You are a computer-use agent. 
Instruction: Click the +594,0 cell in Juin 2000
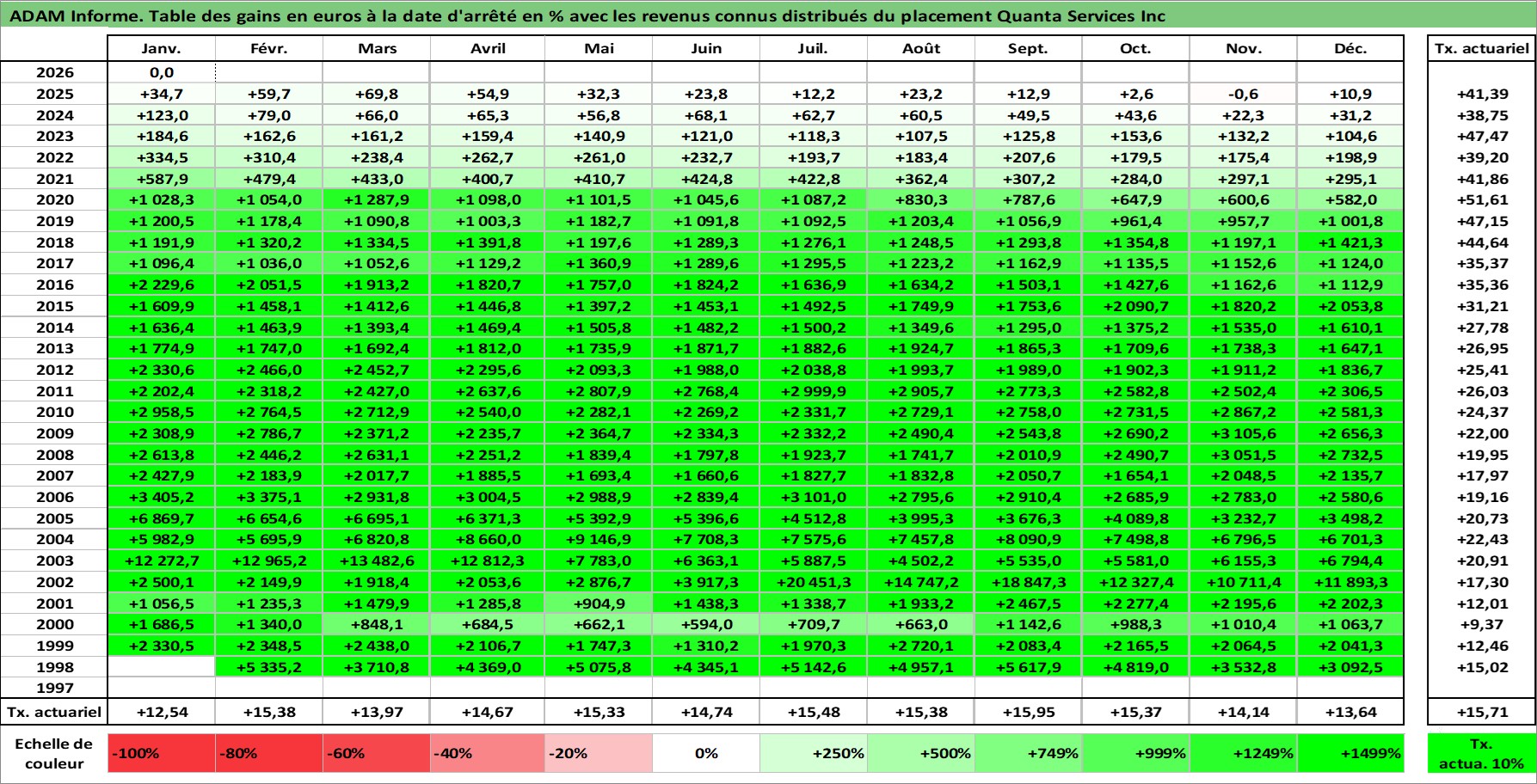pos(706,624)
